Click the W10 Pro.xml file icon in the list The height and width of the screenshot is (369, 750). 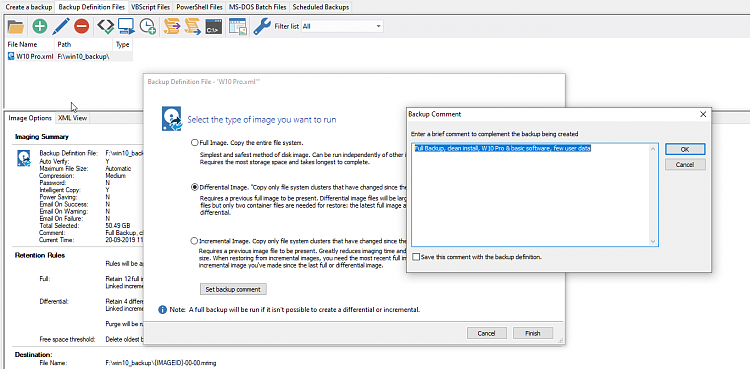tap(11, 56)
